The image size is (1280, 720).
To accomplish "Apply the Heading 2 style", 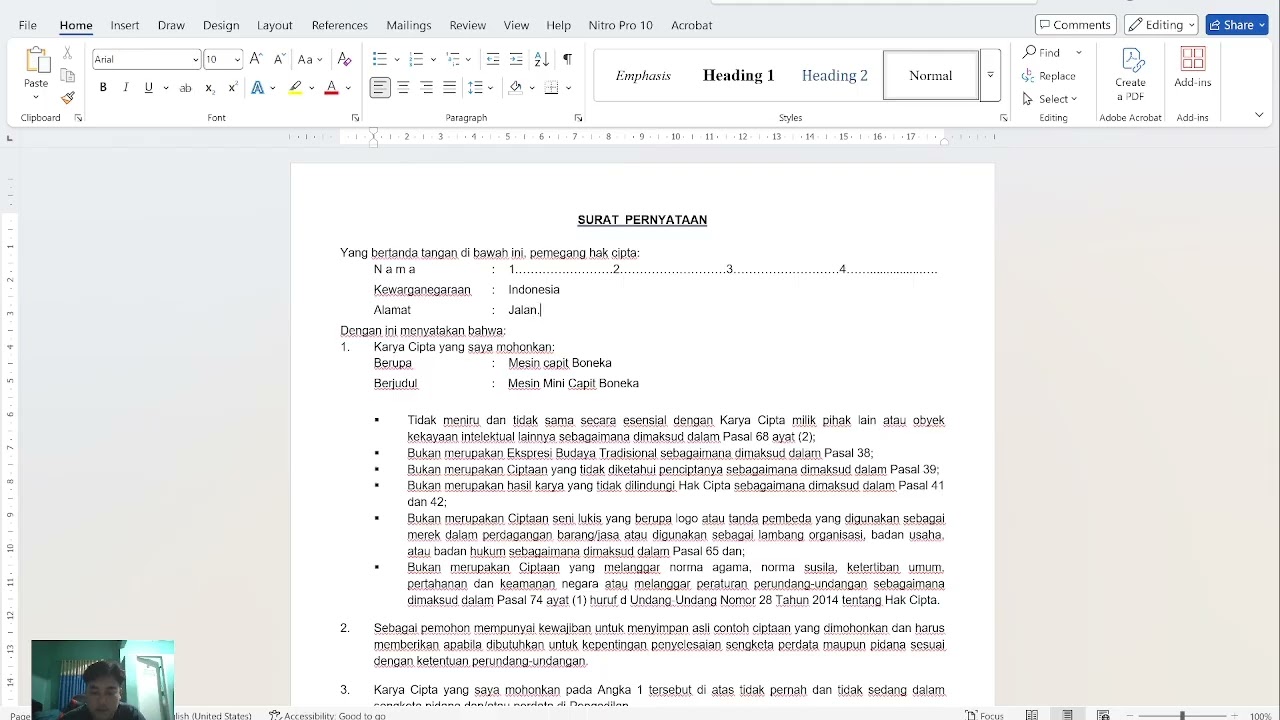I will [835, 75].
